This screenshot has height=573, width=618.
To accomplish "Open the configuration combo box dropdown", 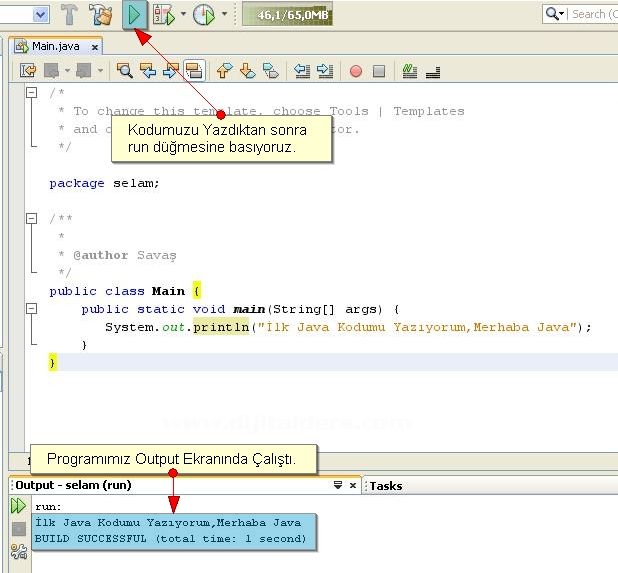I will (41, 15).
